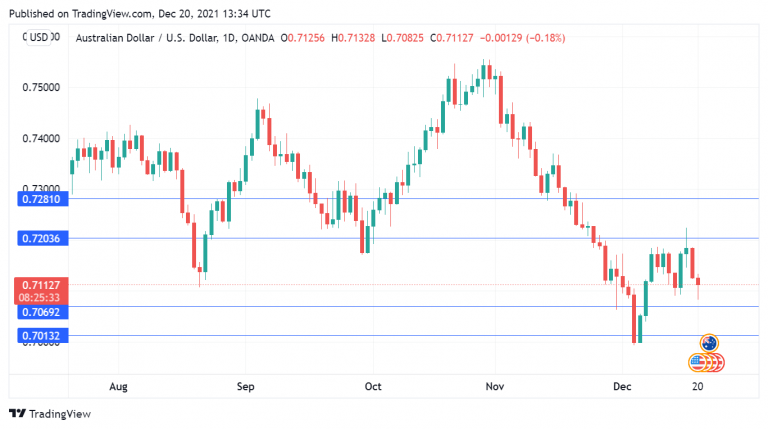Click the US flag economic event icons

click(x=706, y=361)
